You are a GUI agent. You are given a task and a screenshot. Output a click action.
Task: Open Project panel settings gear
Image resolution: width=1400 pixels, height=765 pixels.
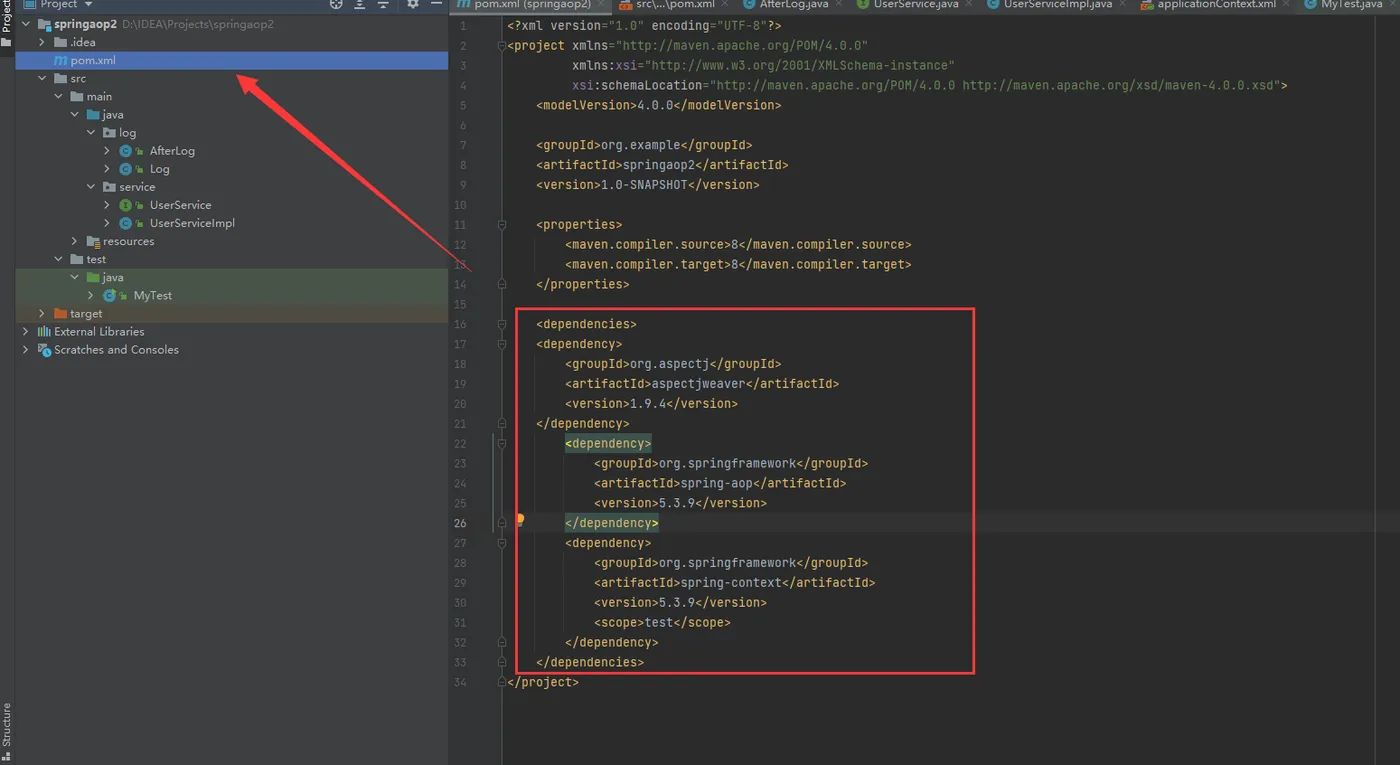412,4
